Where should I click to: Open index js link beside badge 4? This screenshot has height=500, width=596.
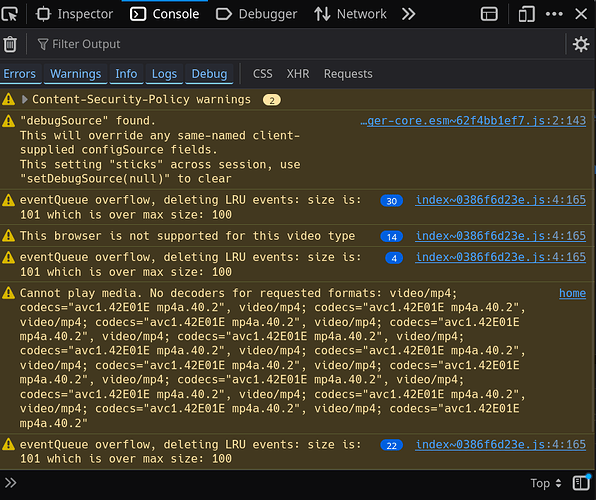[x=501, y=257]
